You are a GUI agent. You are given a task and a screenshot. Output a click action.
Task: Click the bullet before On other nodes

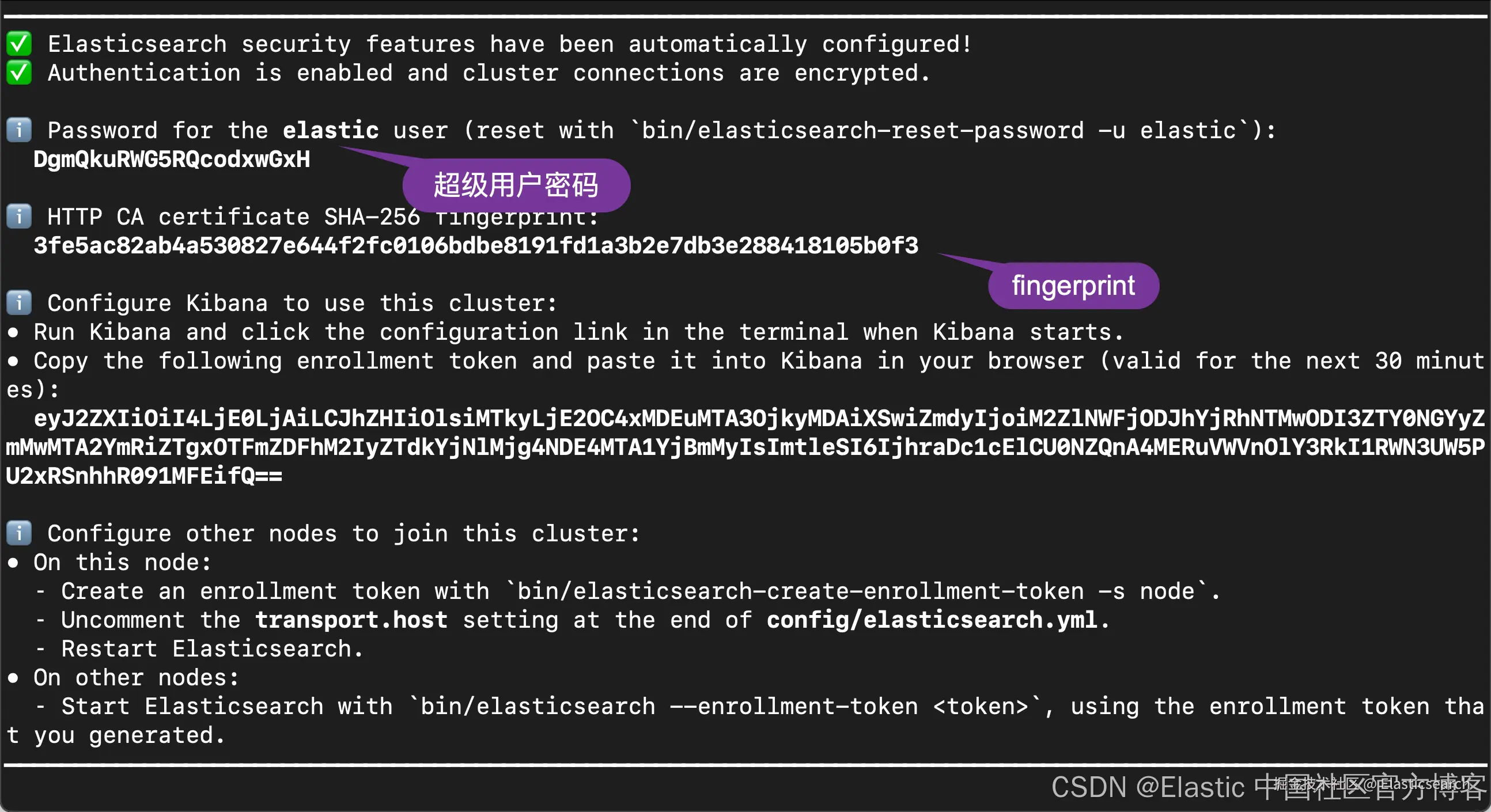coord(13,678)
